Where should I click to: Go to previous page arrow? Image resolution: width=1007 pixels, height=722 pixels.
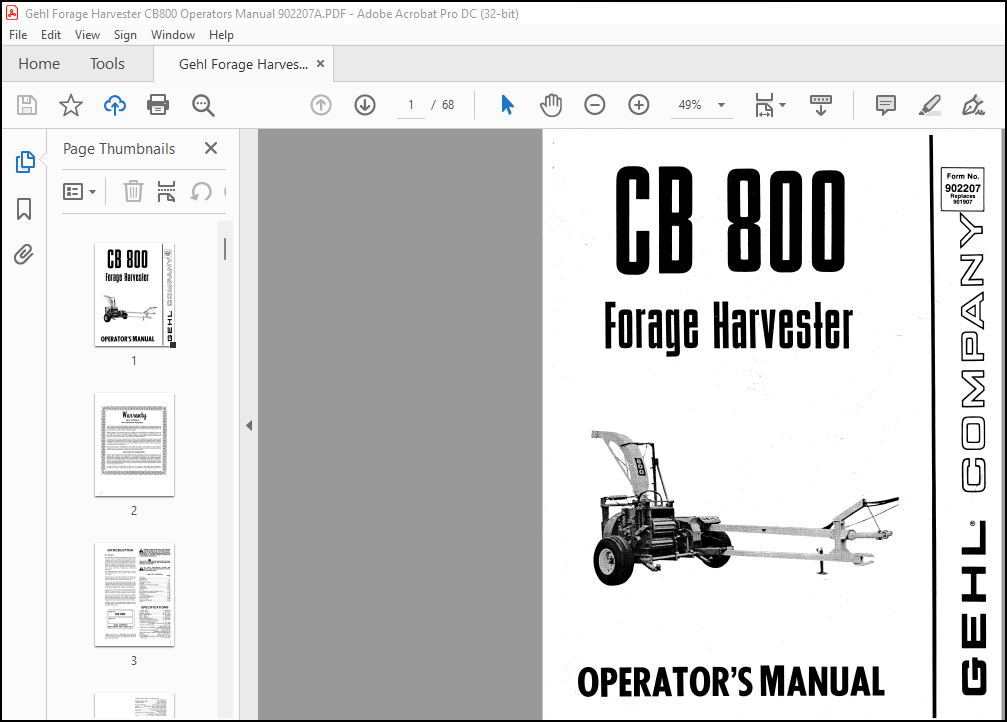click(x=321, y=105)
